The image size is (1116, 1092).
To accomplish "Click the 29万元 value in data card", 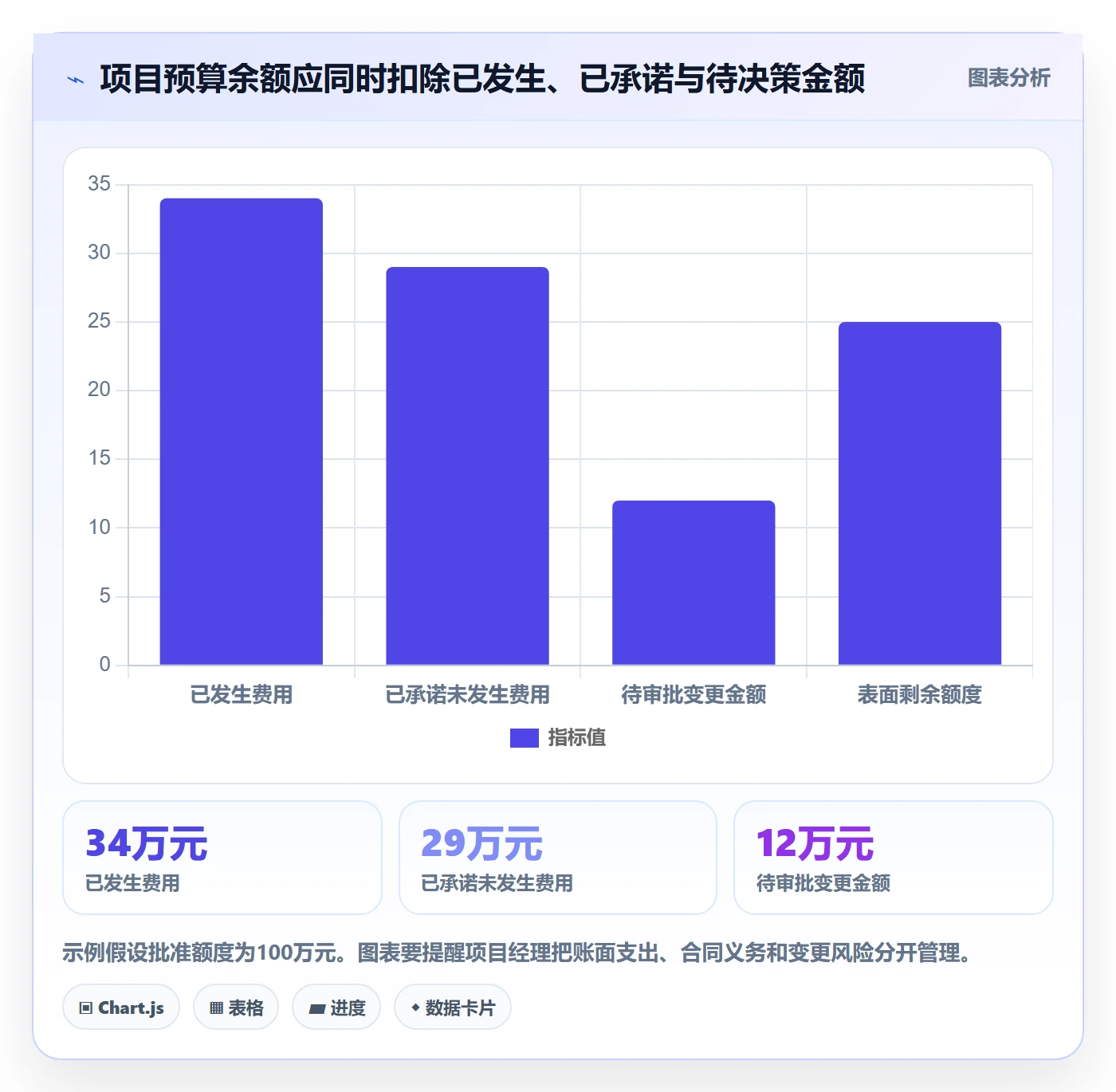I will 482,843.
